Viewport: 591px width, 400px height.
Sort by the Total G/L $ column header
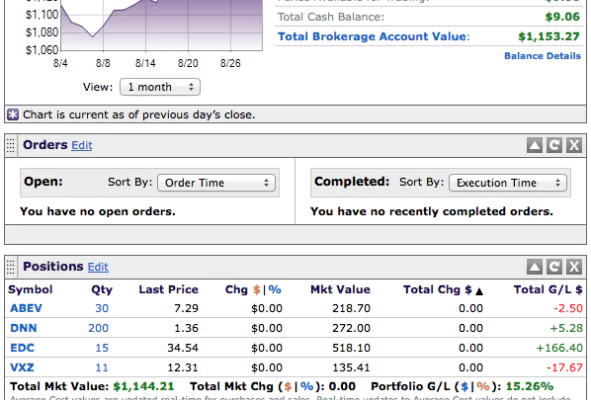548,290
